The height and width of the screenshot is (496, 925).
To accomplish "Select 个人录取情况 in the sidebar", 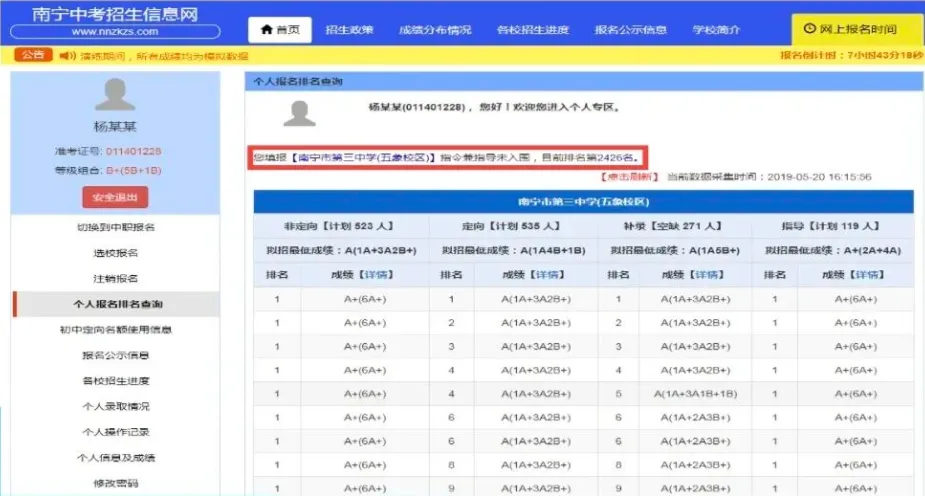I will pos(116,406).
